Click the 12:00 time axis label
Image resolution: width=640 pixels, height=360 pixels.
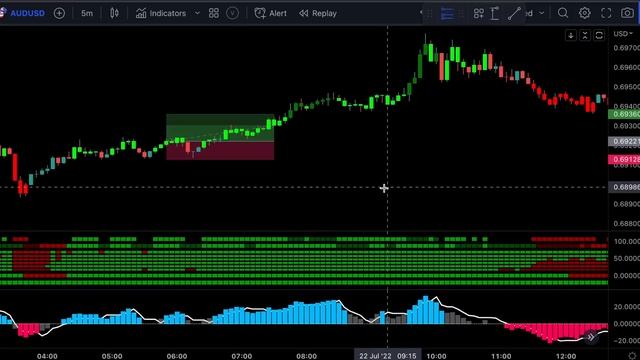tap(566, 356)
